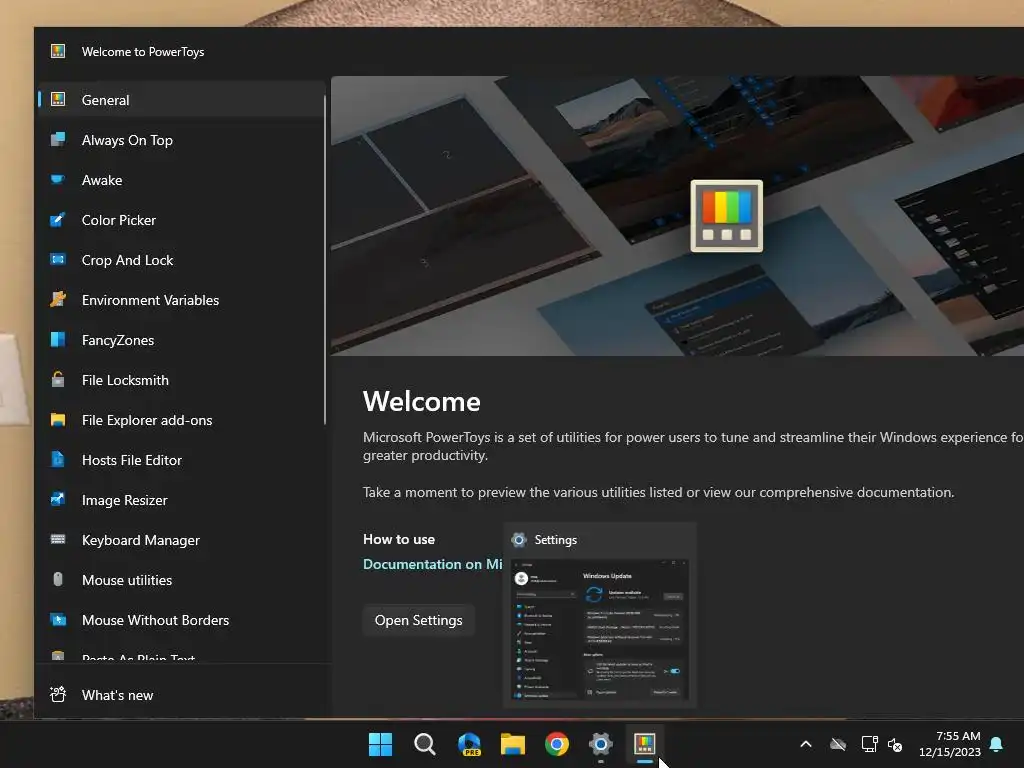The width and height of the screenshot is (1024, 768).
Task: Click the What's new party icon
Action: tap(58, 694)
